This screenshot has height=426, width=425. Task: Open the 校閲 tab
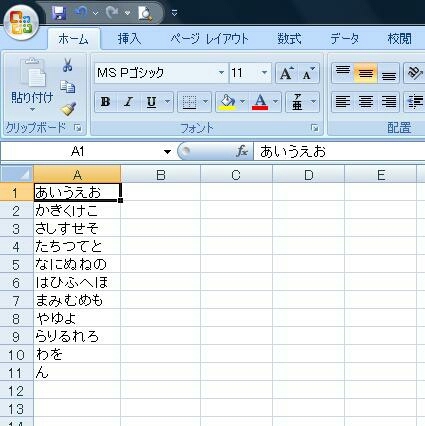pos(399,39)
